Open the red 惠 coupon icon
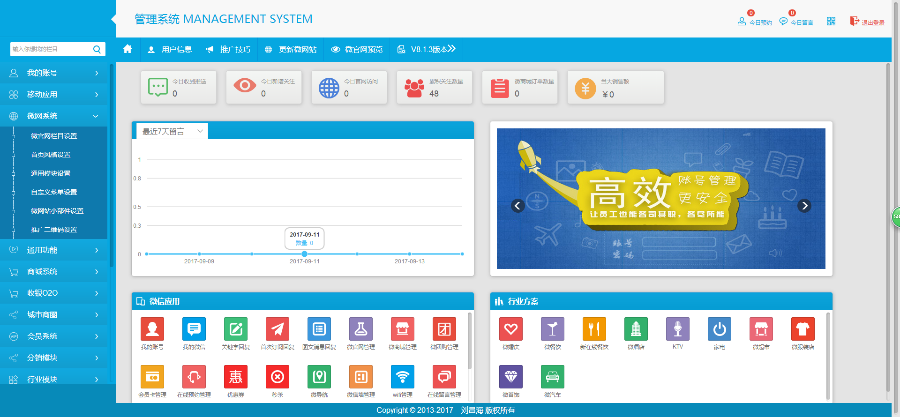900x417 pixels. (235, 376)
